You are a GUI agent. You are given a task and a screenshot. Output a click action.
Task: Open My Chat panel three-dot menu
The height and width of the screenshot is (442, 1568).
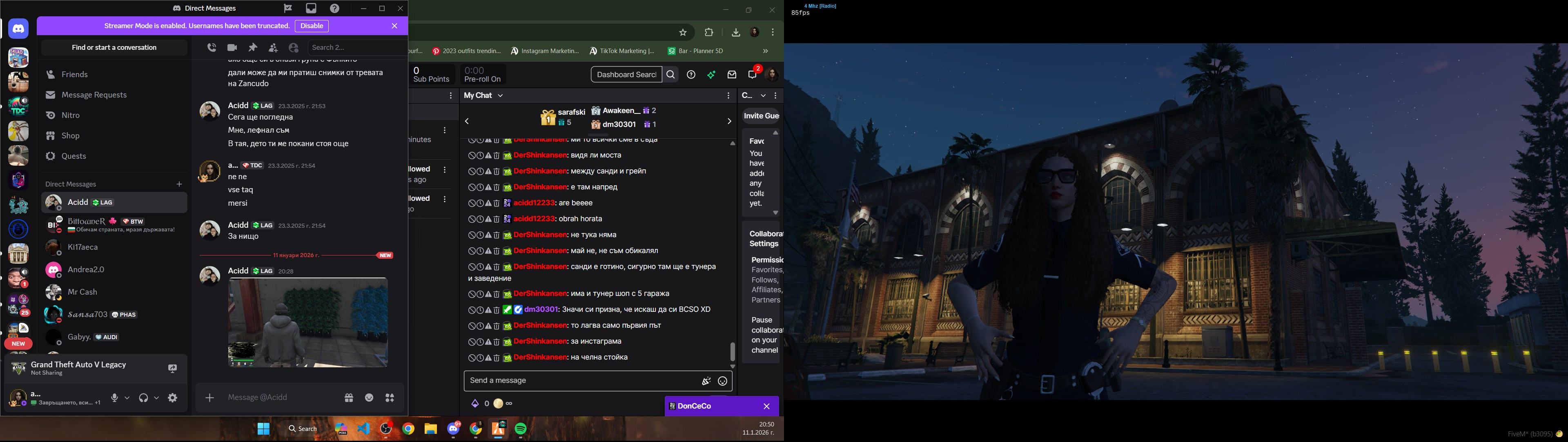pos(728,96)
